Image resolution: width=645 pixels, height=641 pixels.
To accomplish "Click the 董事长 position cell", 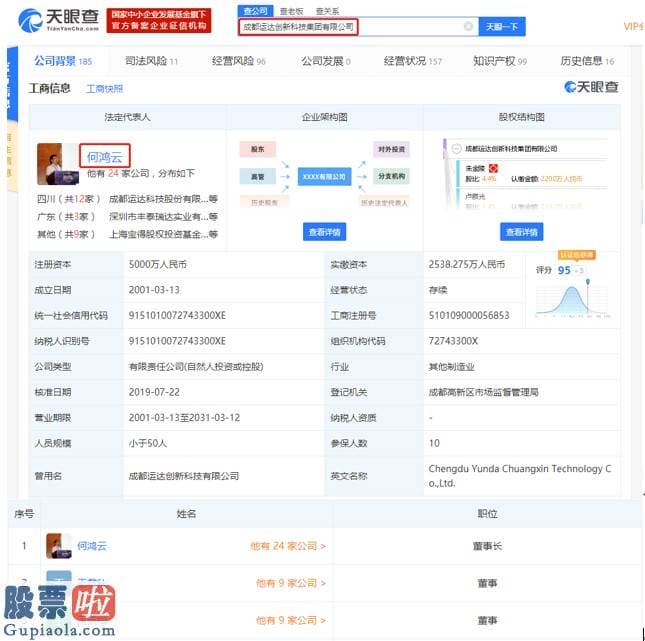I will (487, 546).
